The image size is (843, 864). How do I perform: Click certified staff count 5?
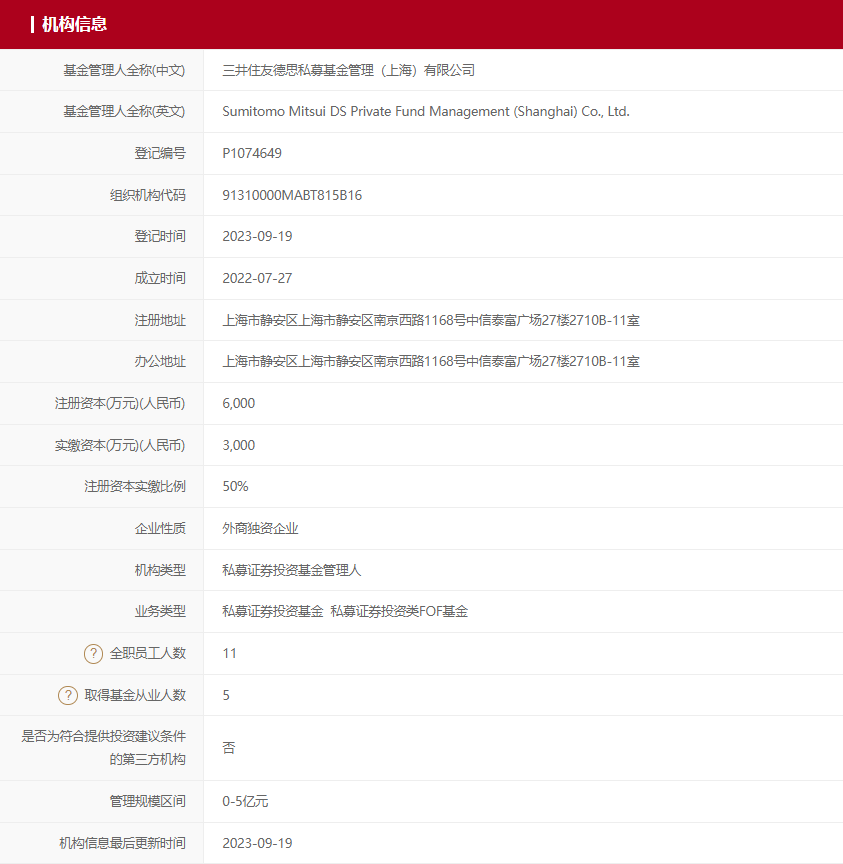pos(226,695)
